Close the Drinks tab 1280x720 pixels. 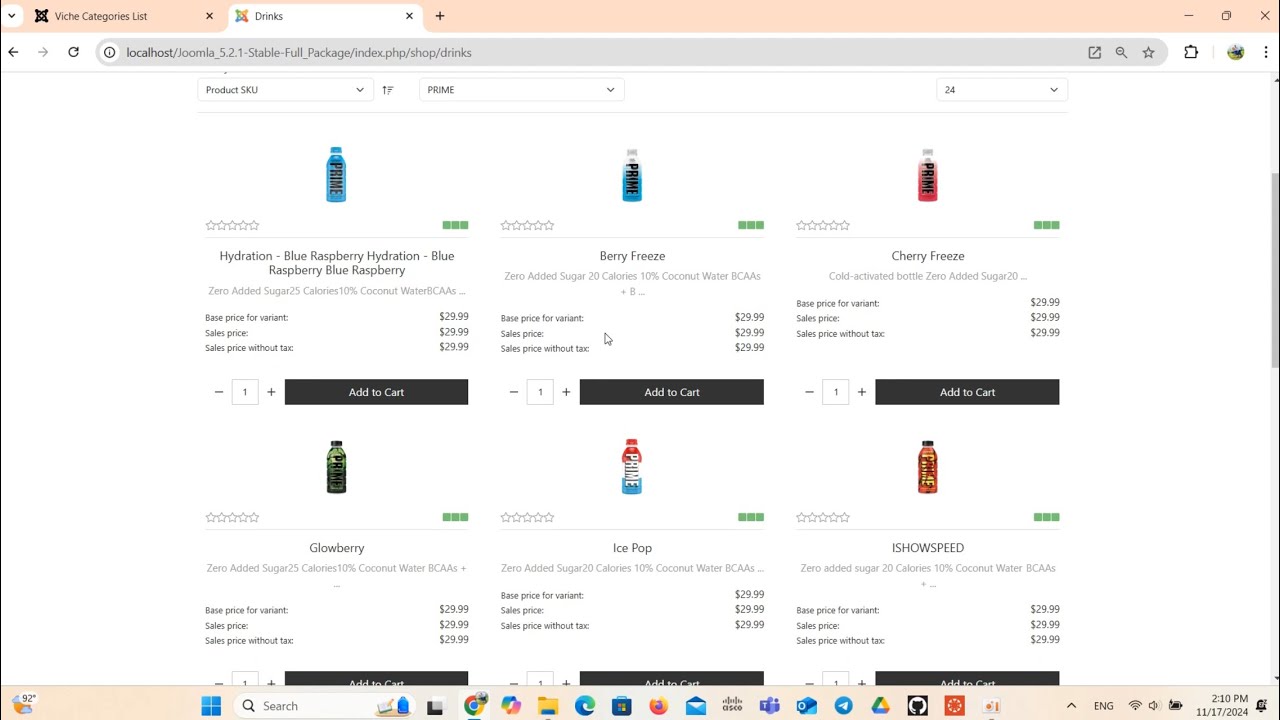coord(409,16)
